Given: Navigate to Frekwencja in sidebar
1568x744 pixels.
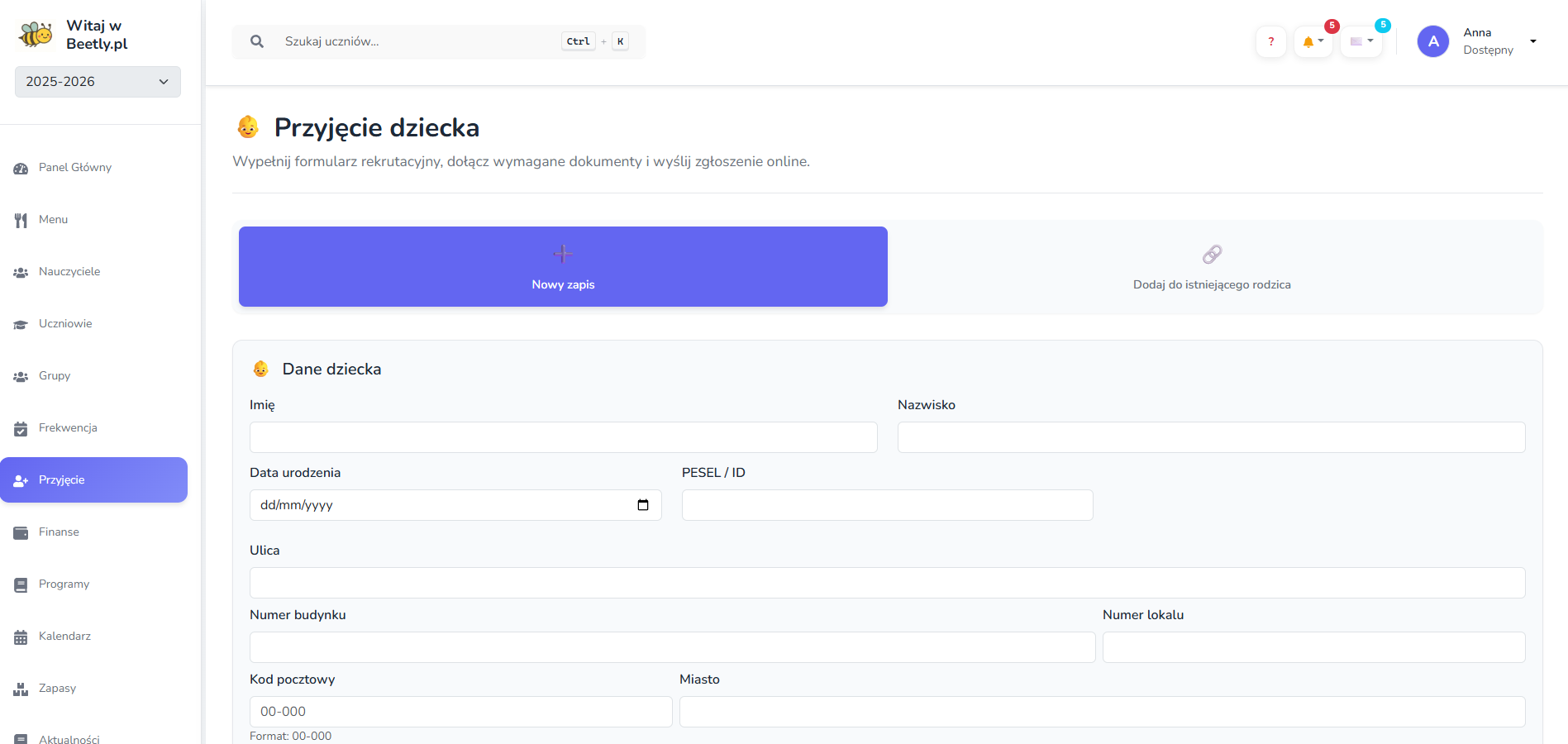Looking at the screenshot, I should (68, 428).
